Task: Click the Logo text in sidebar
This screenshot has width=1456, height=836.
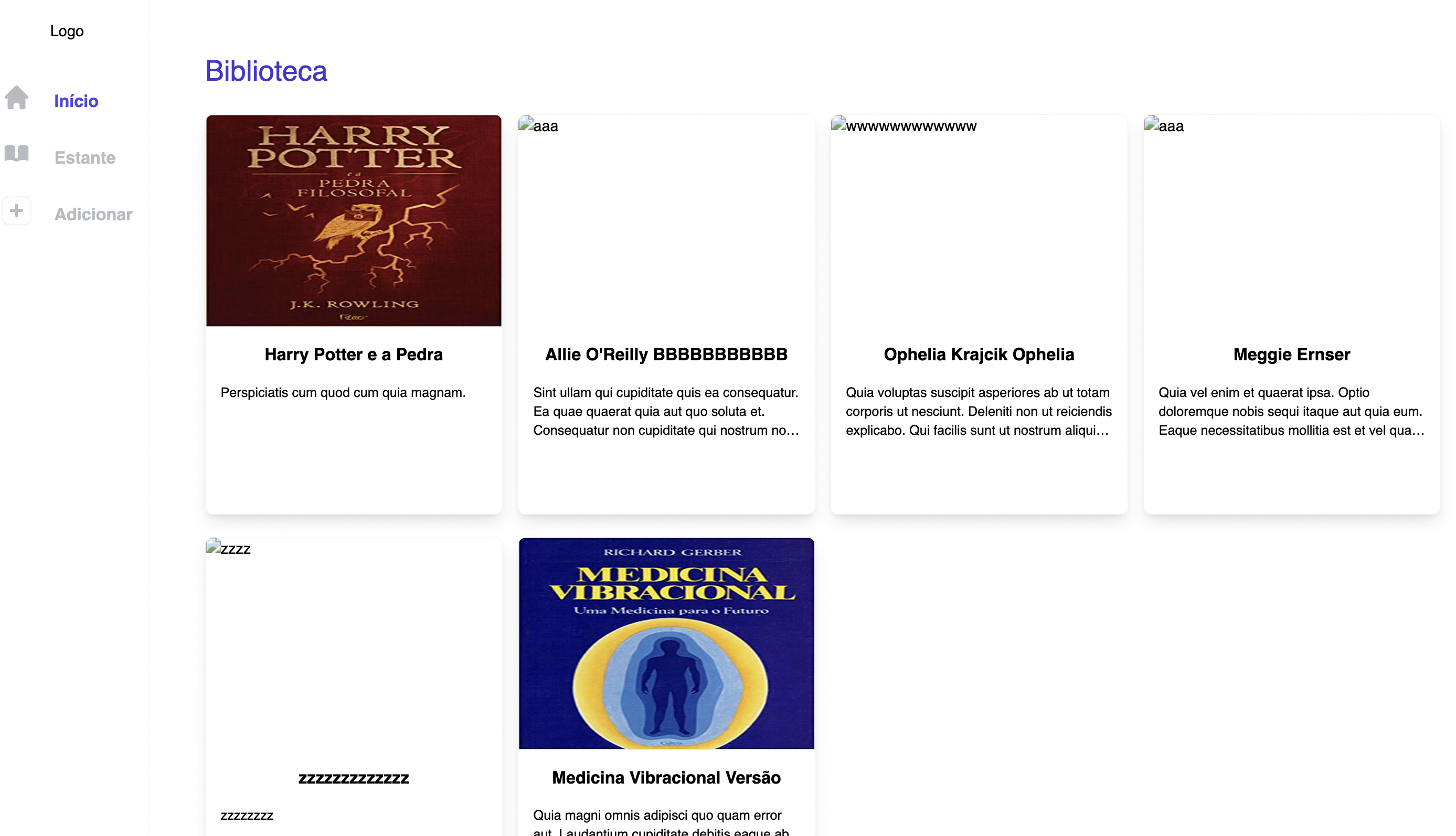Action: click(x=67, y=31)
